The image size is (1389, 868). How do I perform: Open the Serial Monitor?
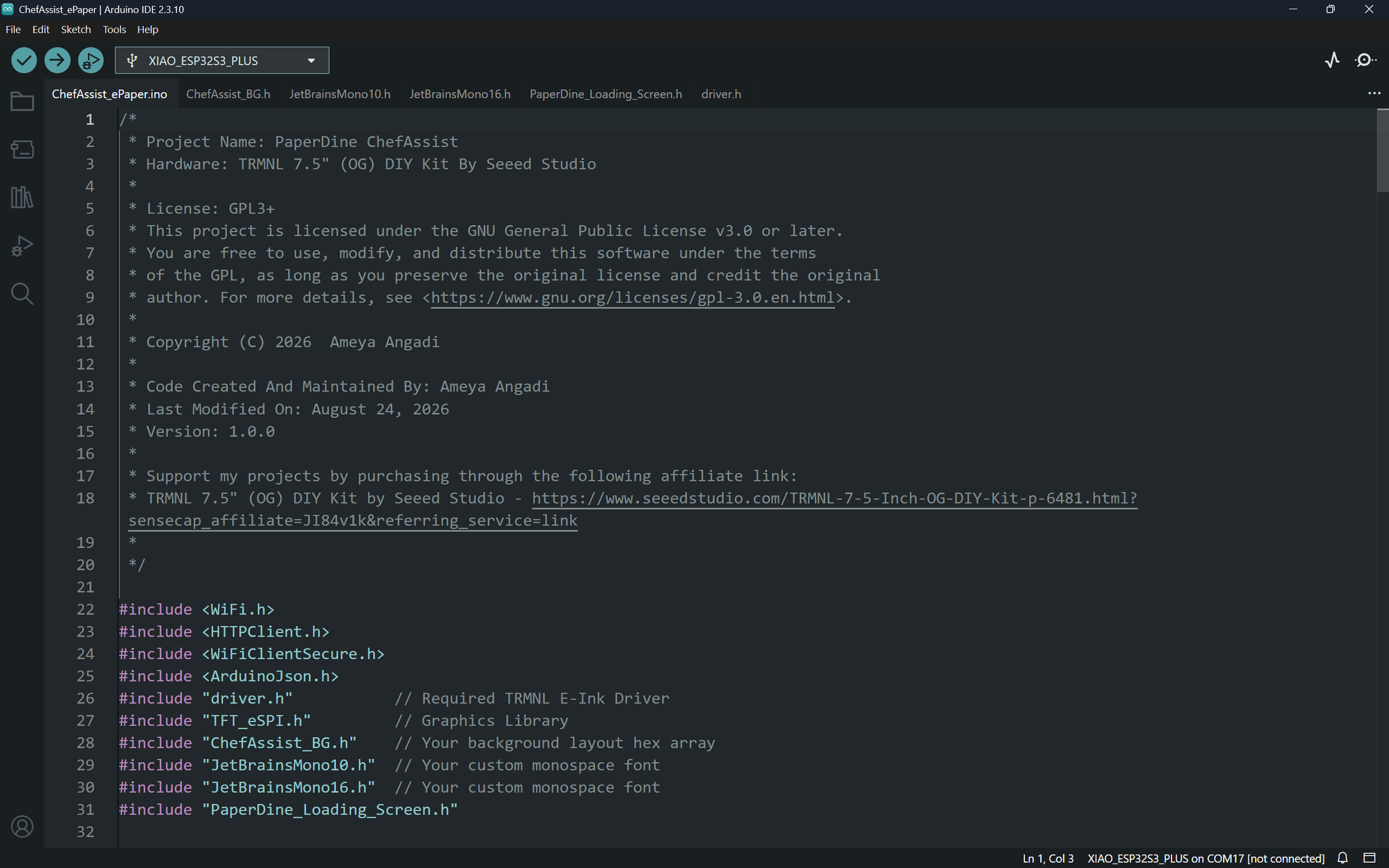tap(1365, 60)
